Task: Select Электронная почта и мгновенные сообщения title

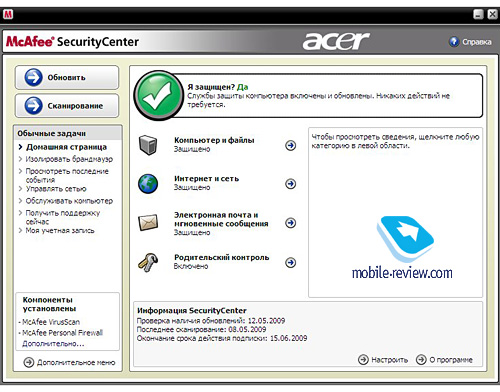Action: [221, 219]
